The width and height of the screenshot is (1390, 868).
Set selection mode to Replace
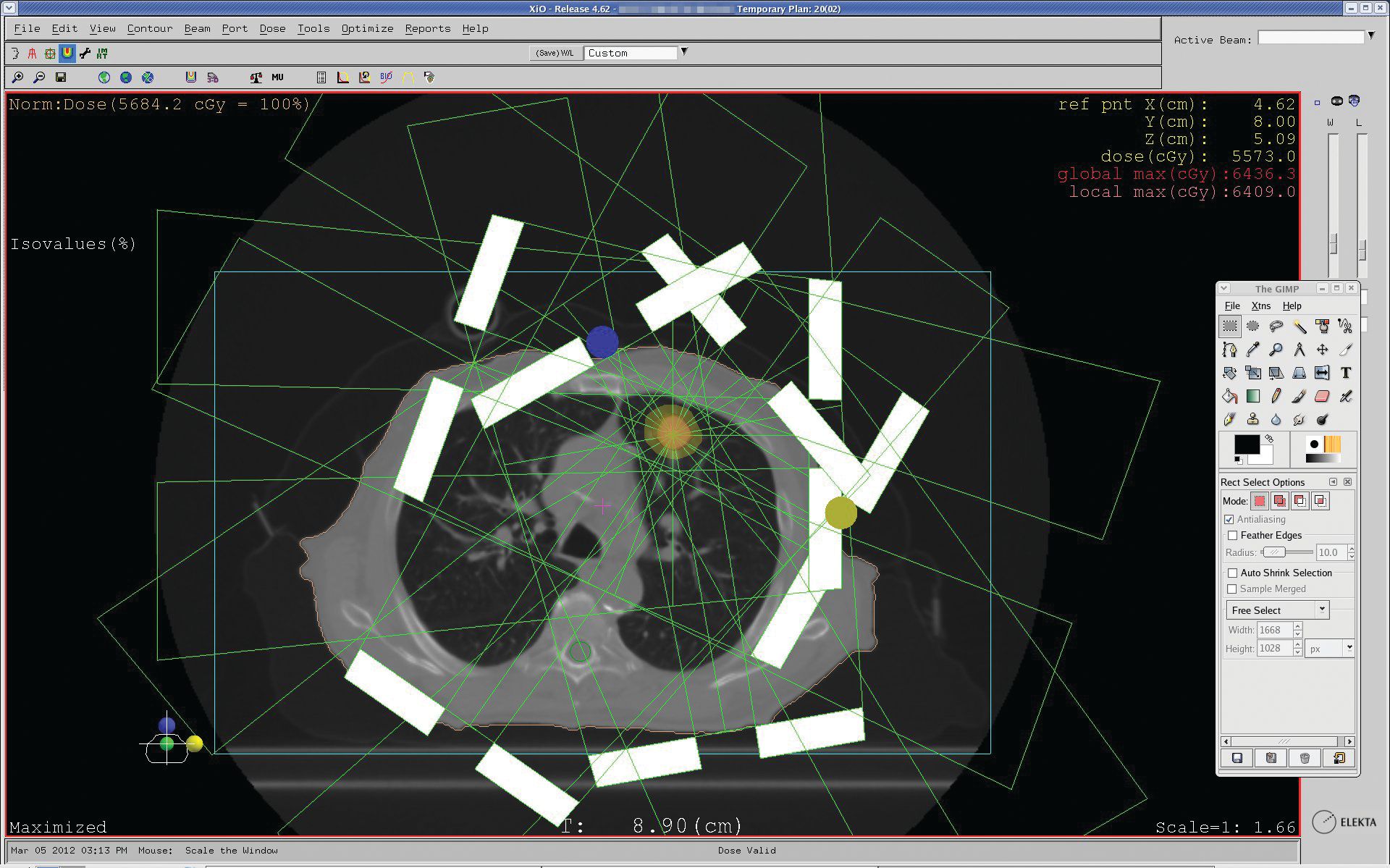click(1260, 501)
